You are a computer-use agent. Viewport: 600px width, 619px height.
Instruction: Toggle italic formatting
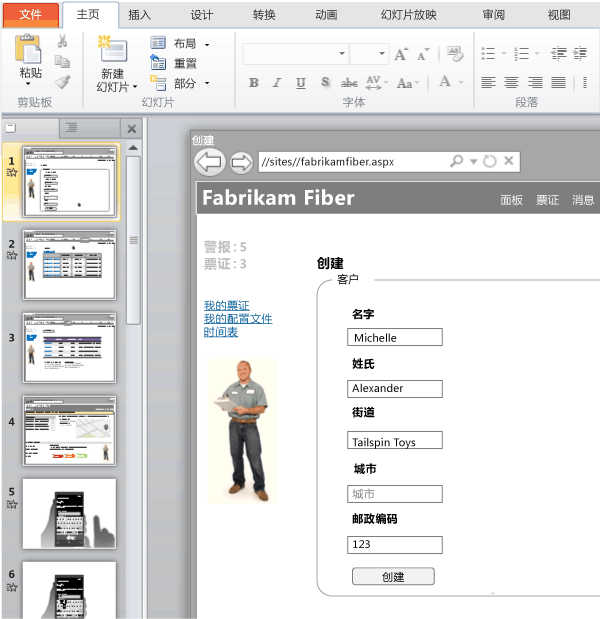coord(277,83)
